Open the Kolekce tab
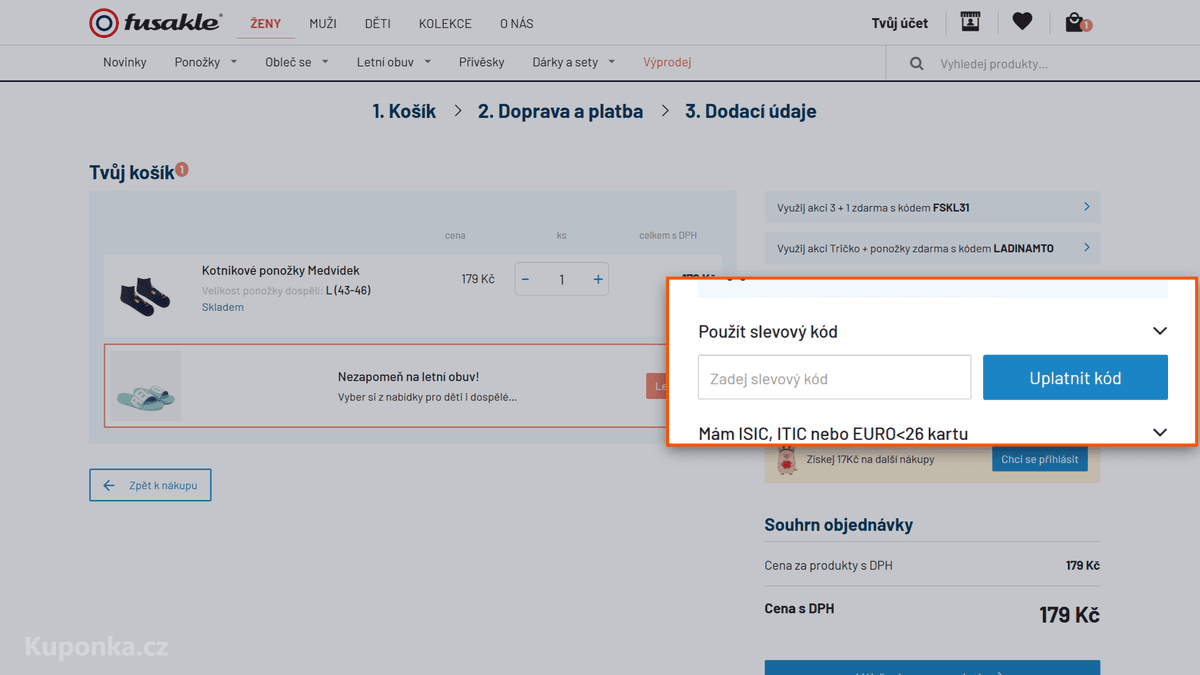Viewport: 1200px width, 675px height. (x=445, y=23)
